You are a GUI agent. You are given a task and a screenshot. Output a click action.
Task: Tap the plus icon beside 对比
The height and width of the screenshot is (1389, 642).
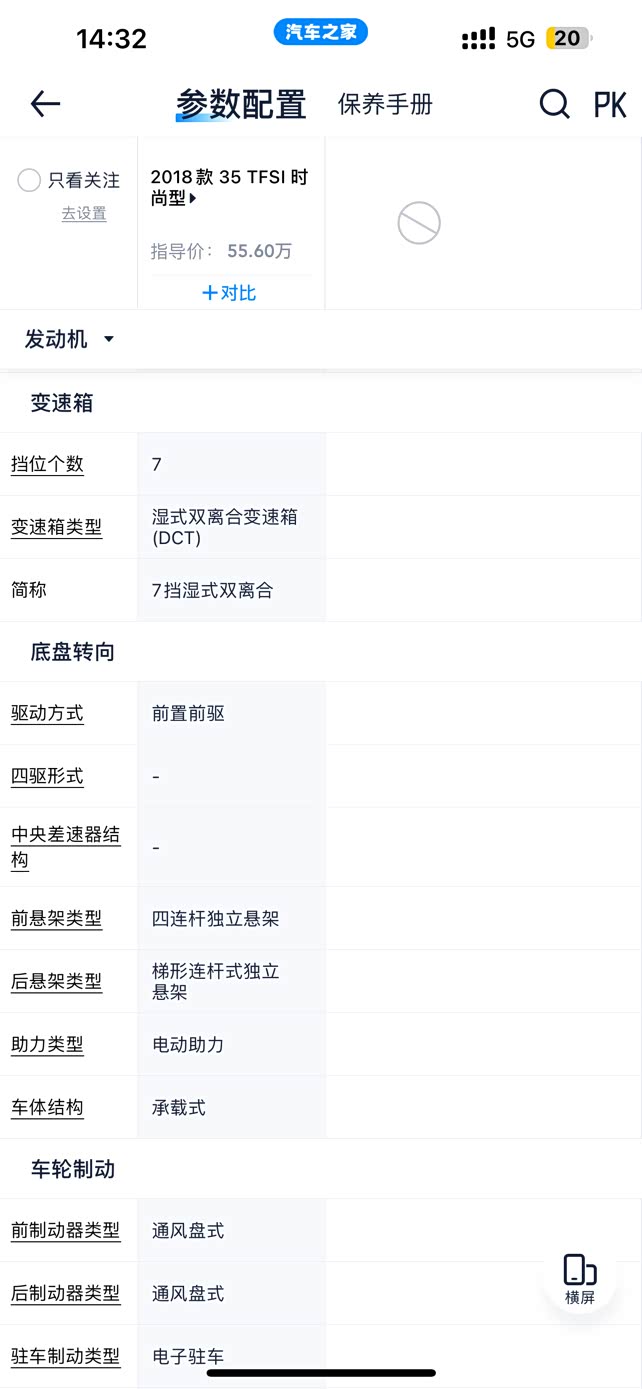tap(209, 293)
